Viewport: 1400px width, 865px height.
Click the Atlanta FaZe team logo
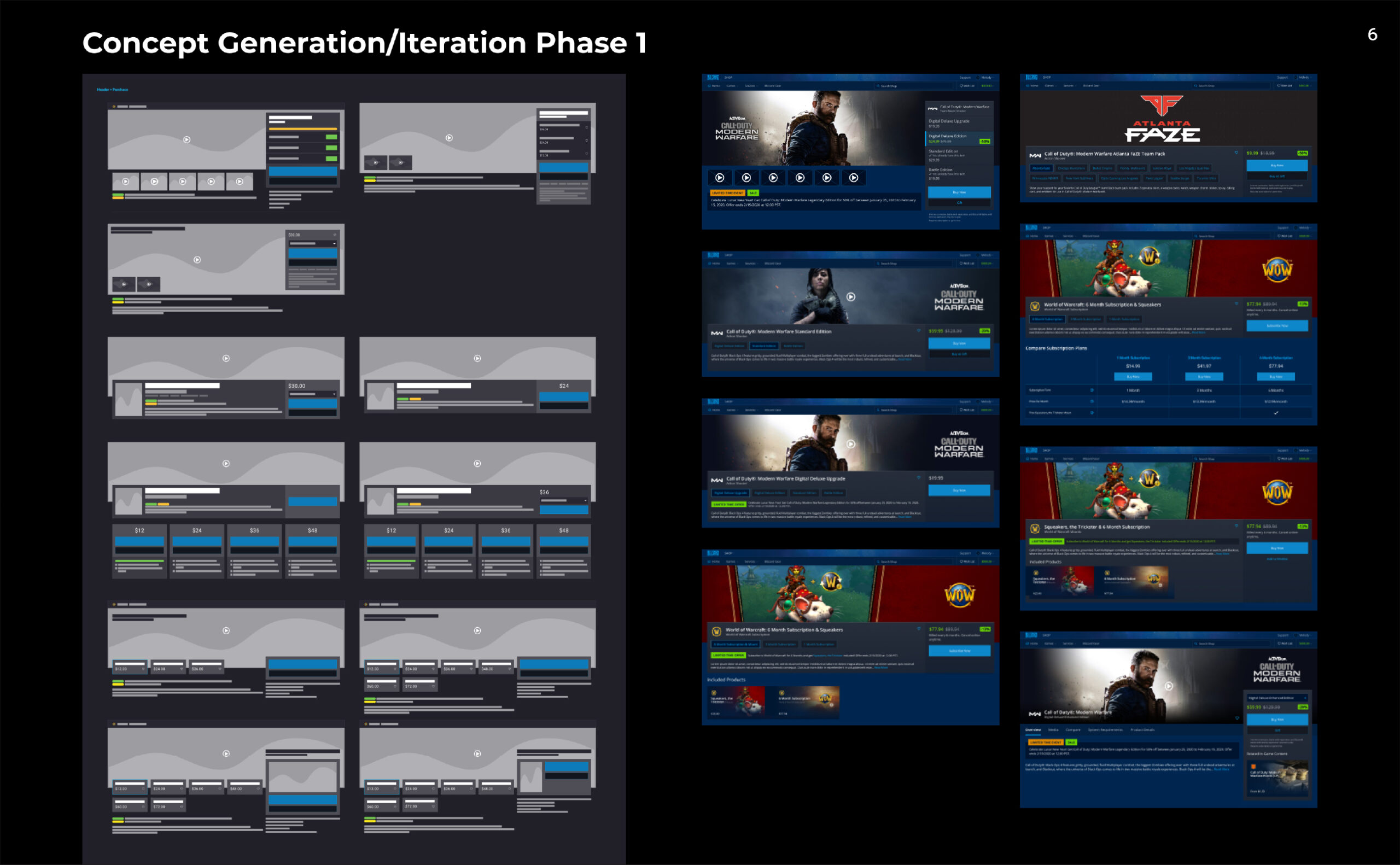(1162, 119)
